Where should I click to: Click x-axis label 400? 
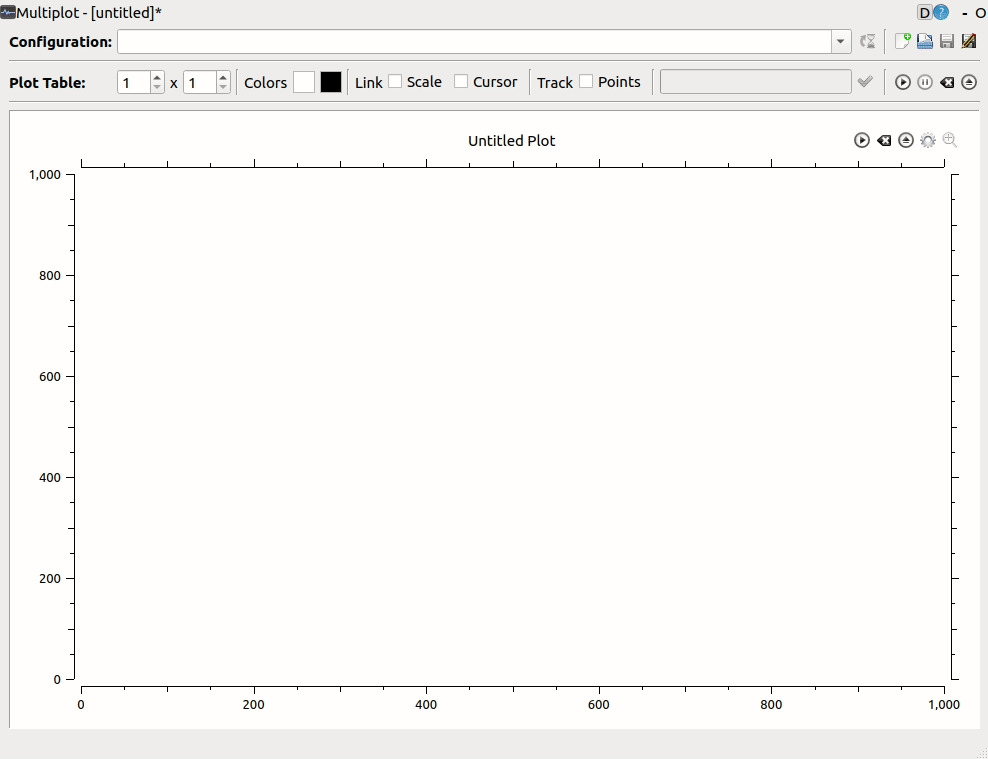tap(426, 704)
